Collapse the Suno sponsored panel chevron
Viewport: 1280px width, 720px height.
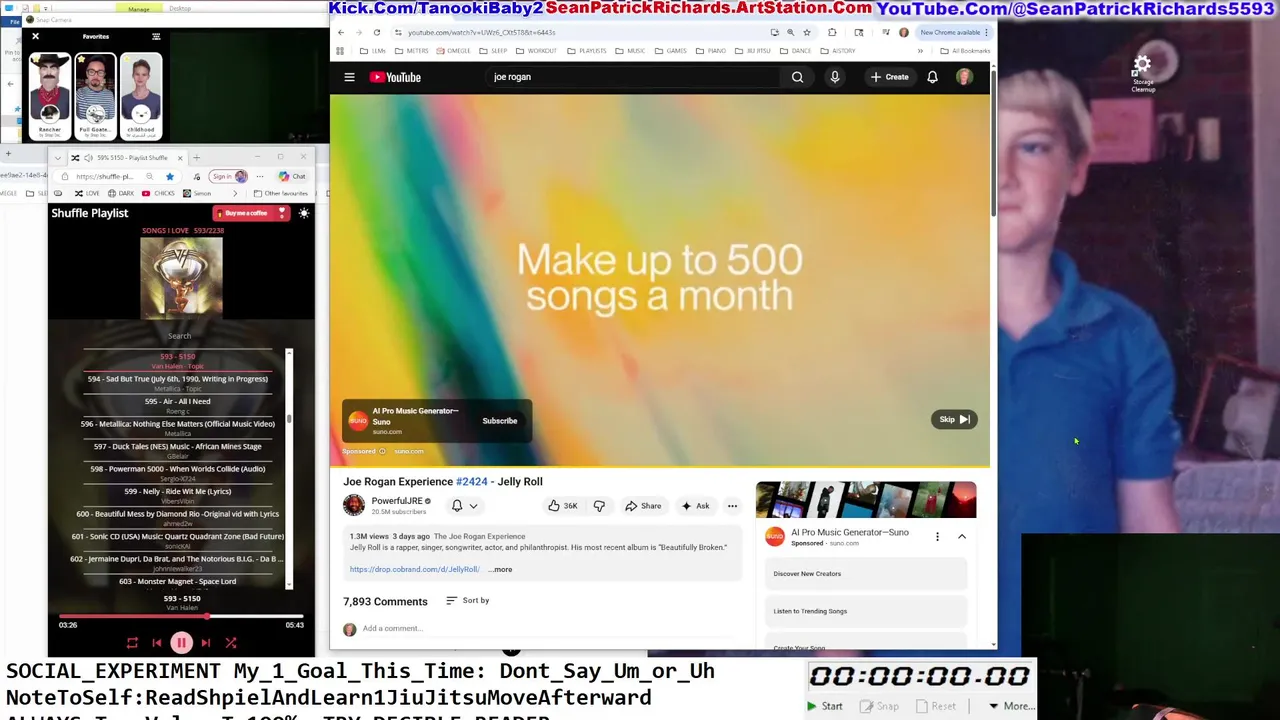(x=962, y=537)
